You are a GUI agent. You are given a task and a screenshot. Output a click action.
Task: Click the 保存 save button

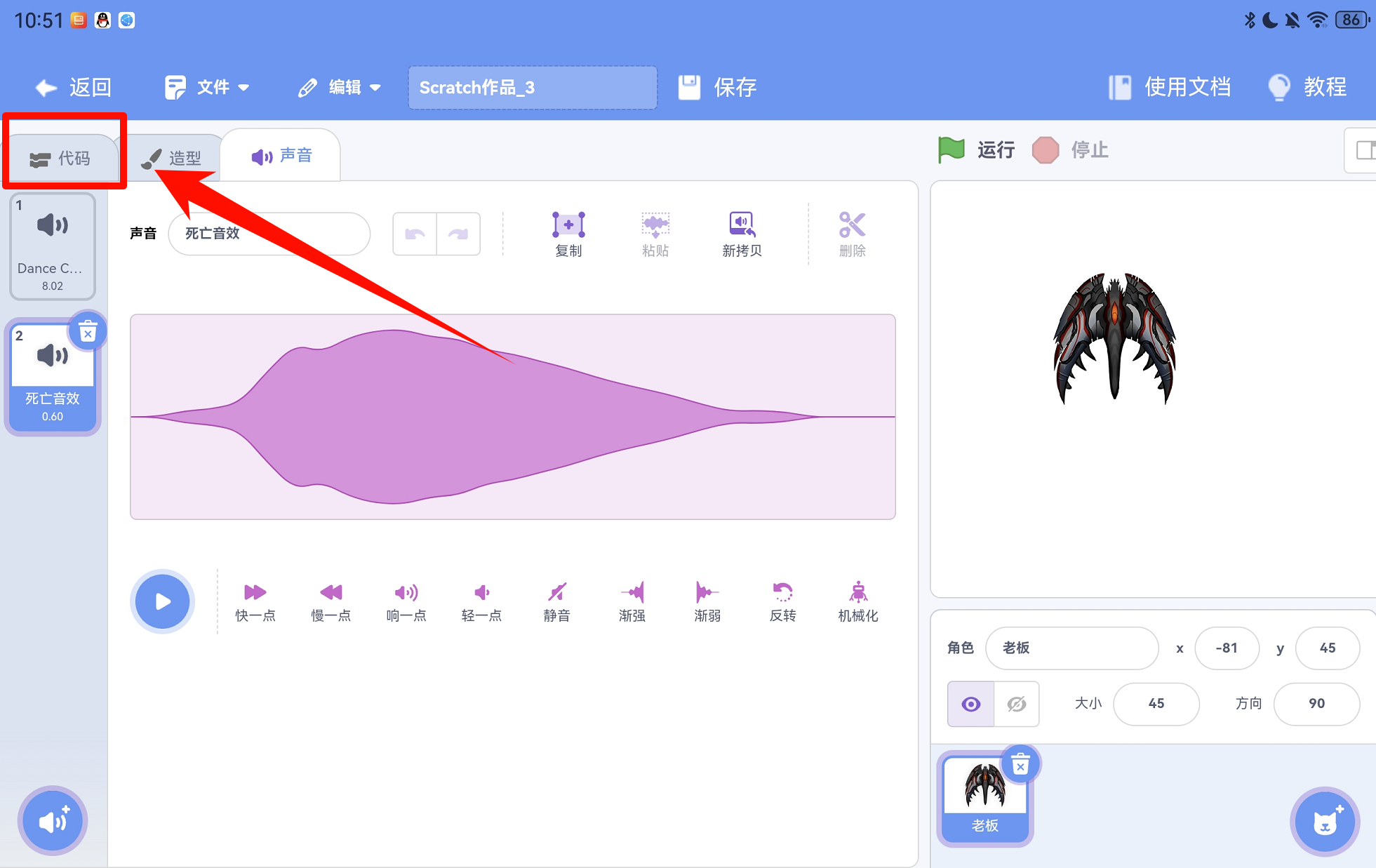pos(717,88)
